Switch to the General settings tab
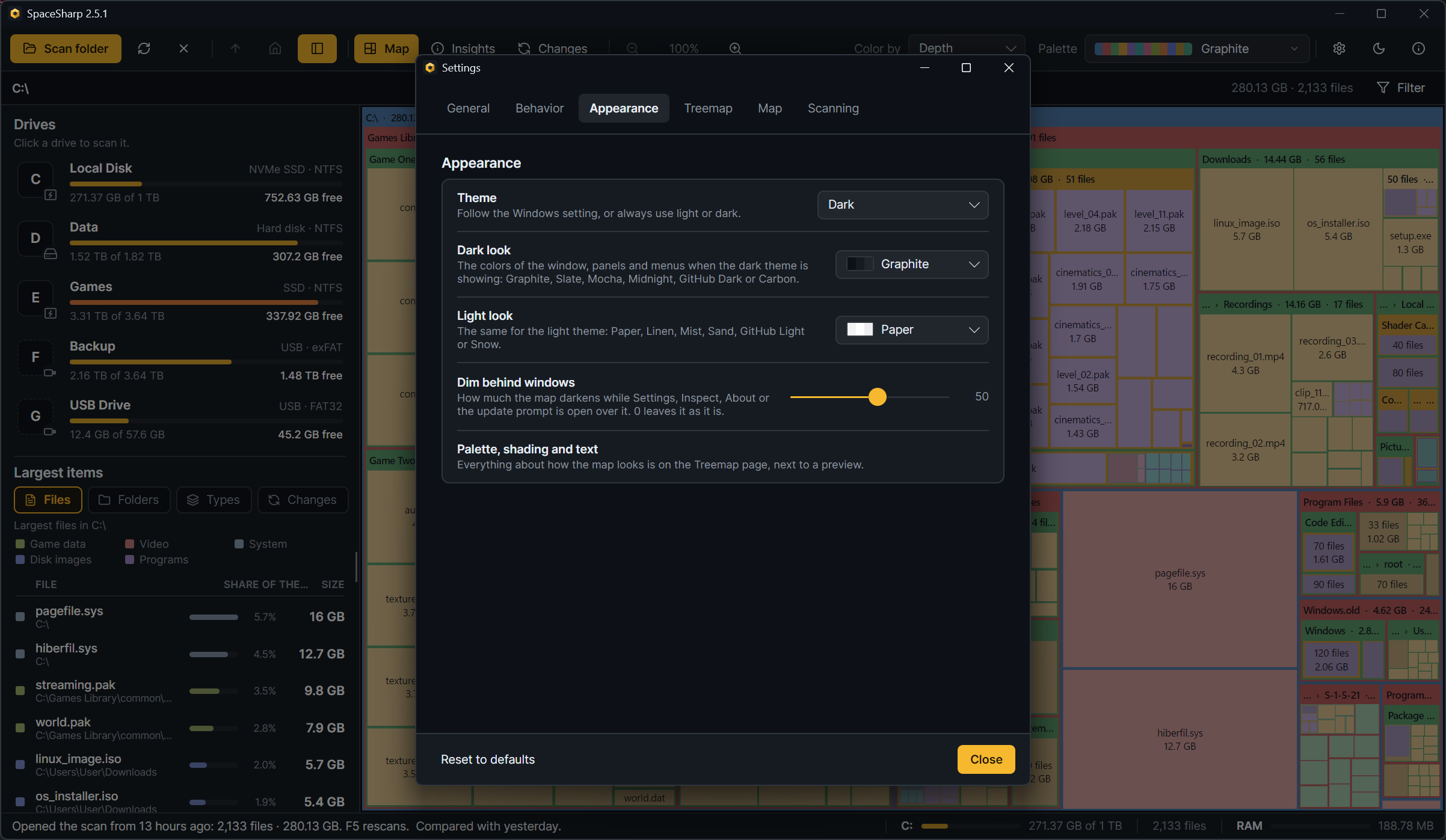1446x840 pixels. pyautogui.click(x=468, y=109)
